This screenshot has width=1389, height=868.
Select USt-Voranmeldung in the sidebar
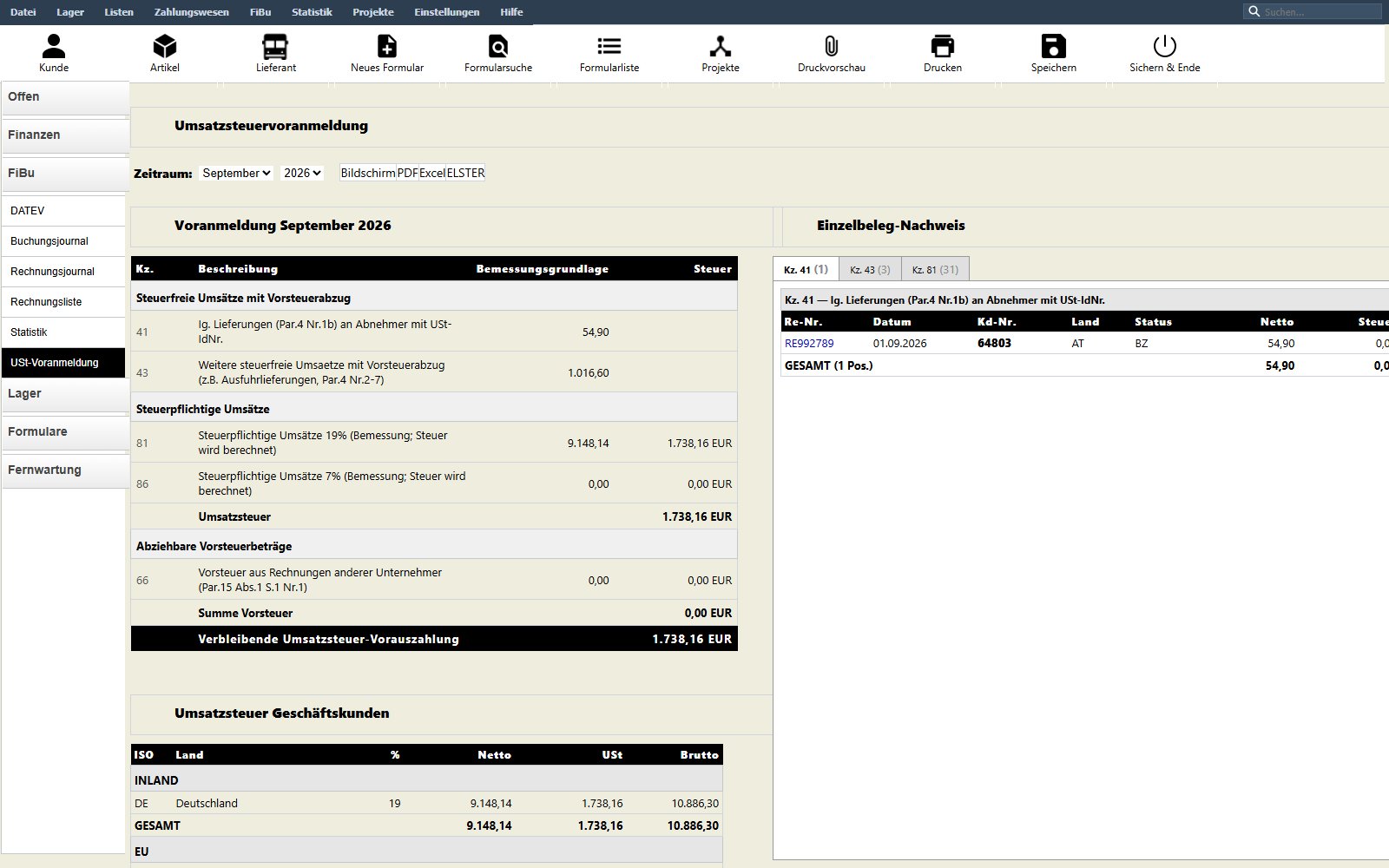pos(63,363)
